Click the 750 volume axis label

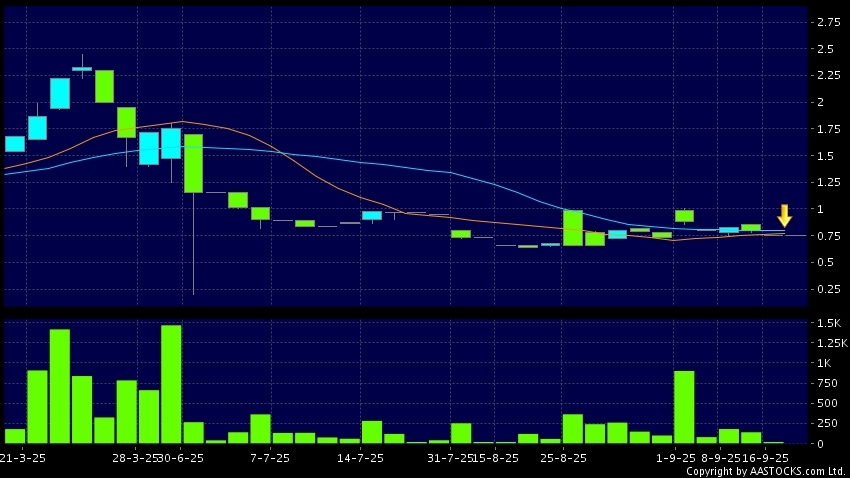tap(827, 383)
